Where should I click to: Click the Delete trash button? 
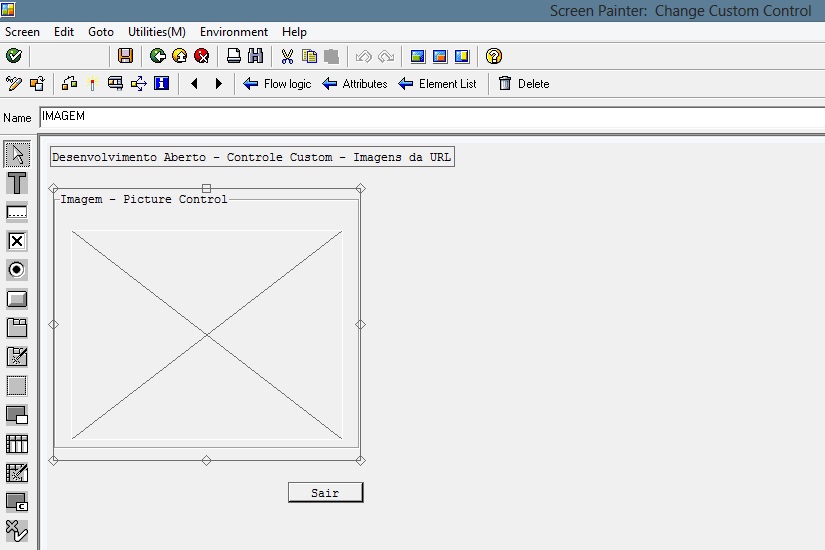coord(524,84)
